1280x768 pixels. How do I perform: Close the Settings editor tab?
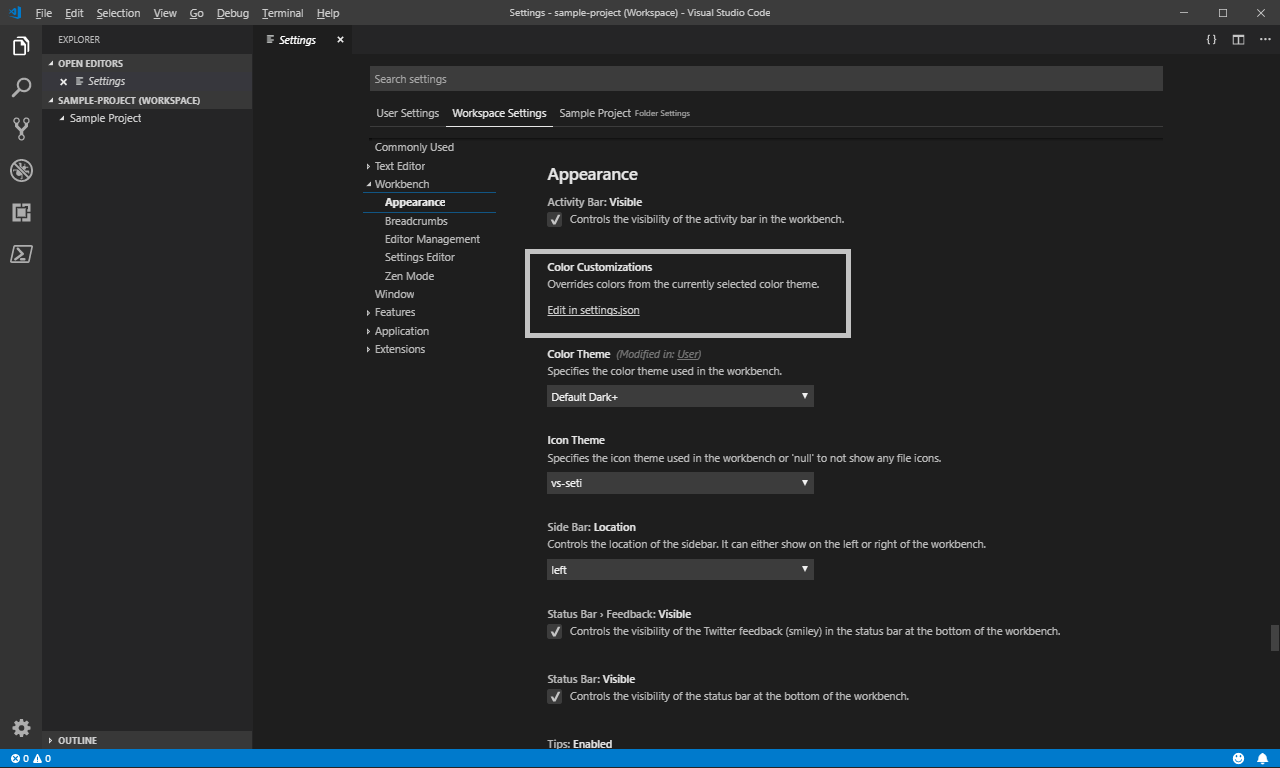pos(340,40)
